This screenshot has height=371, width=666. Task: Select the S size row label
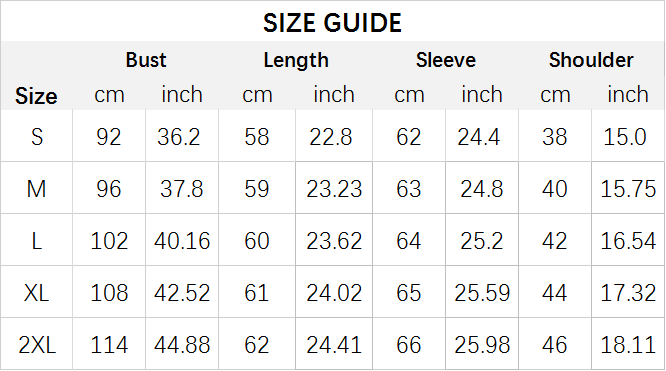(x=37, y=137)
